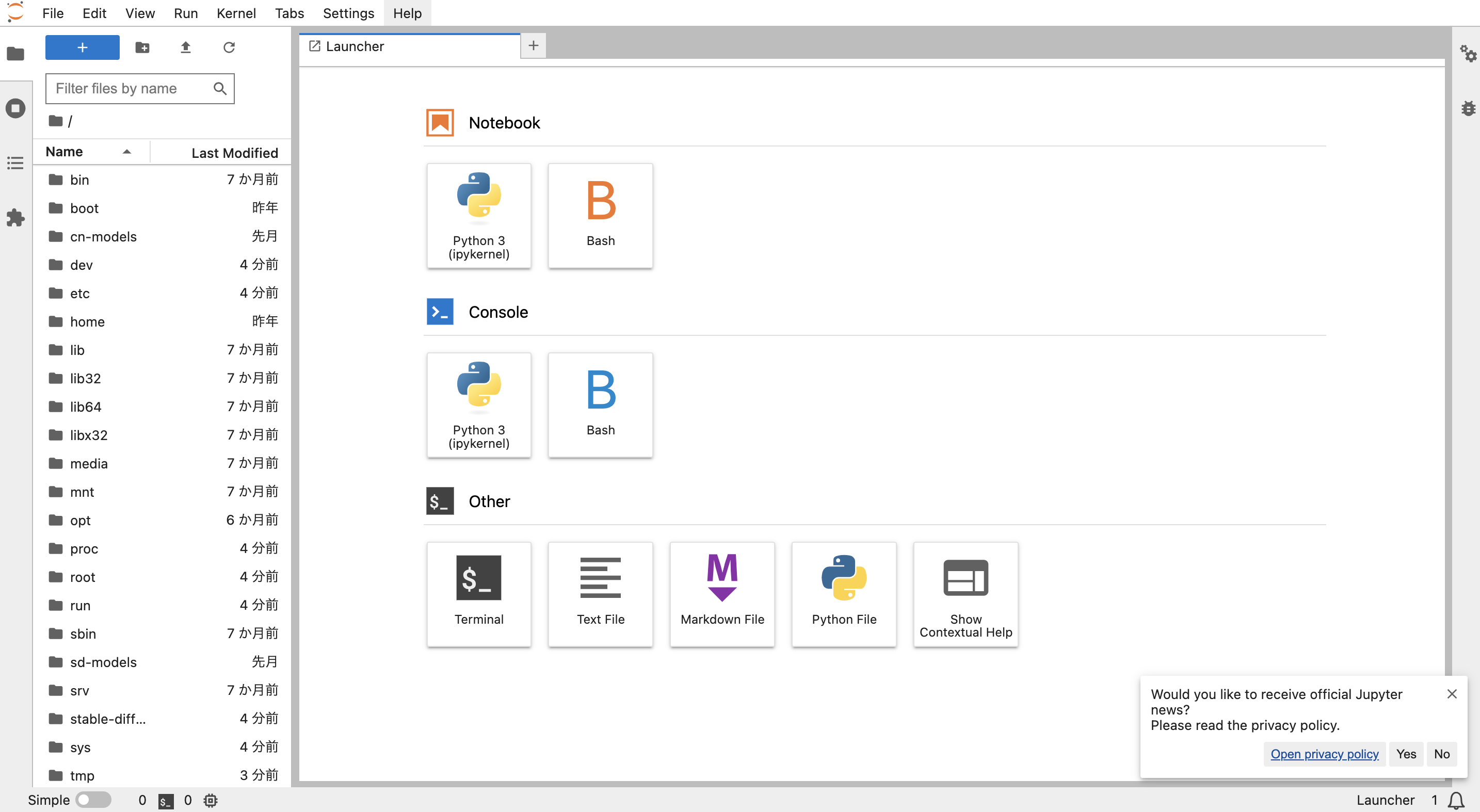Sort files by Name column
The width and height of the screenshot is (1480, 812).
pyautogui.click(x=91, y=152)
